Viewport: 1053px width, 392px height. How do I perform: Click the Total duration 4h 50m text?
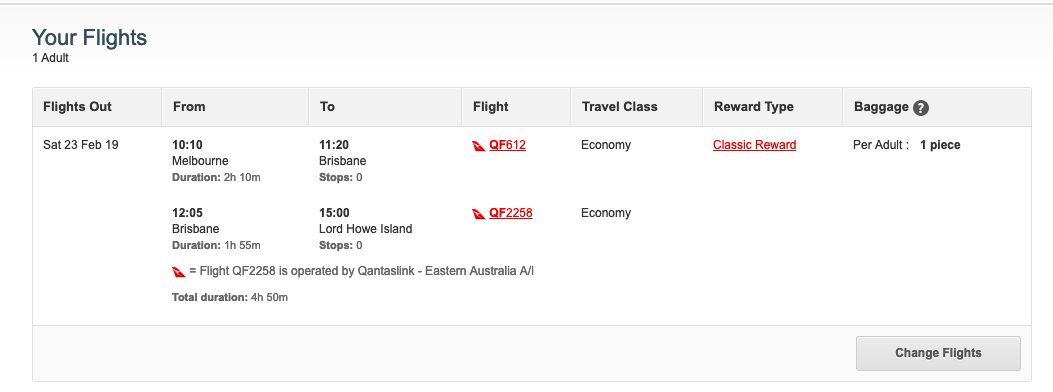(230, 297)
